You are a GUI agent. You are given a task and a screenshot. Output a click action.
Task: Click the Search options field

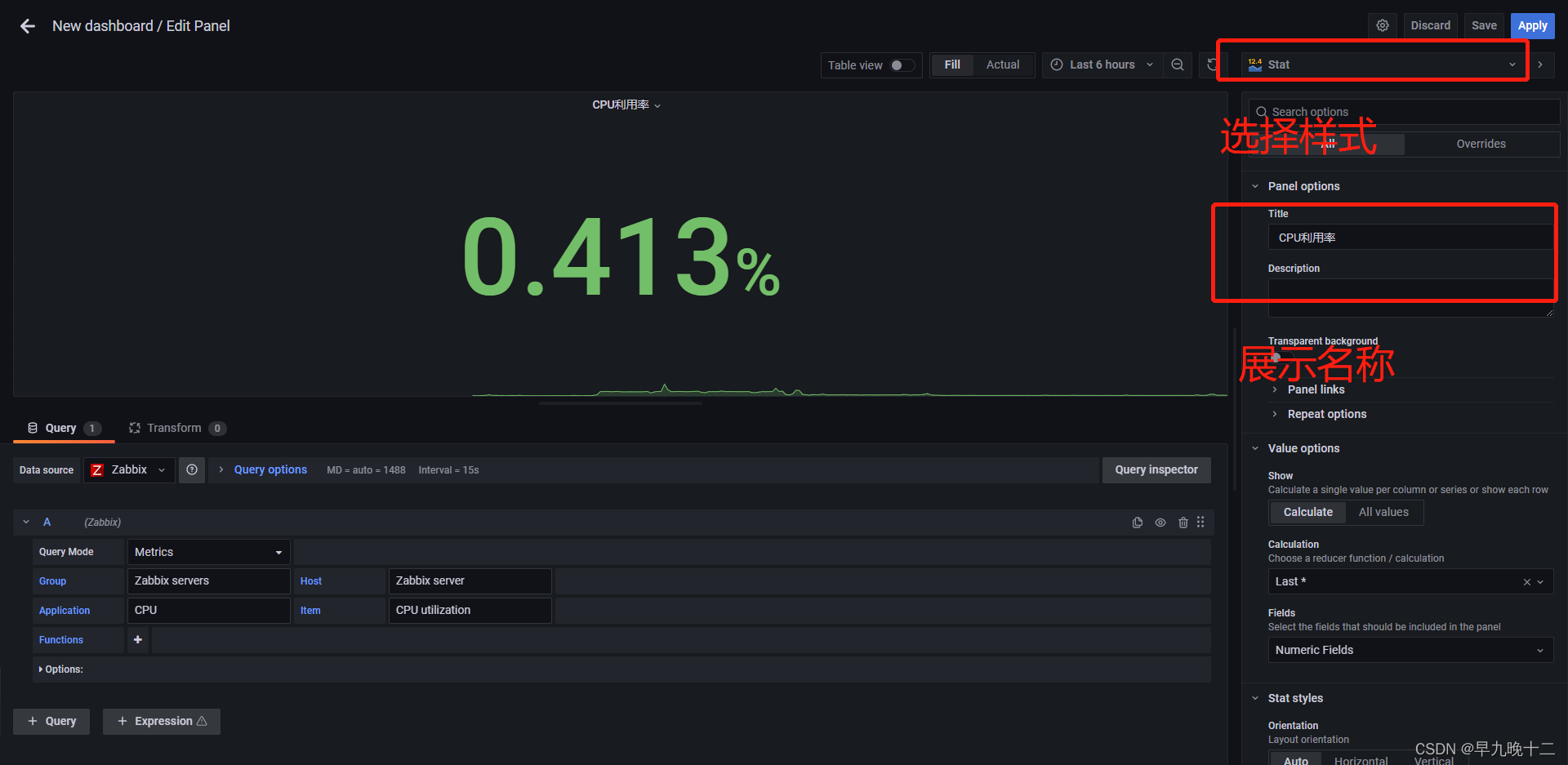coord(1405,112)
